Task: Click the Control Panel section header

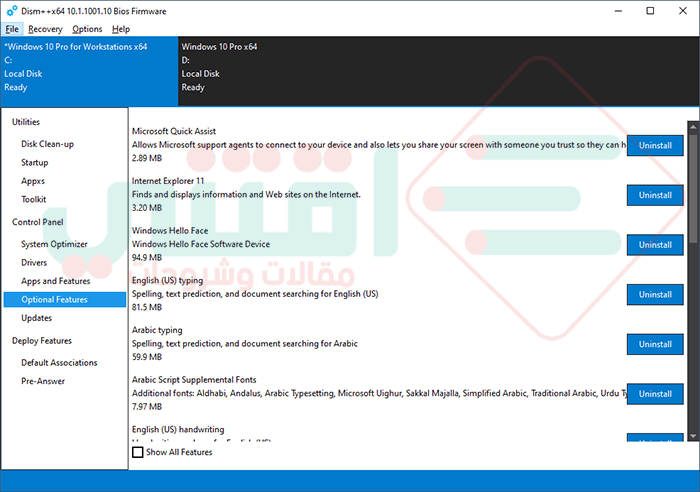Action: pyautogui.click(x=38, y=222)
